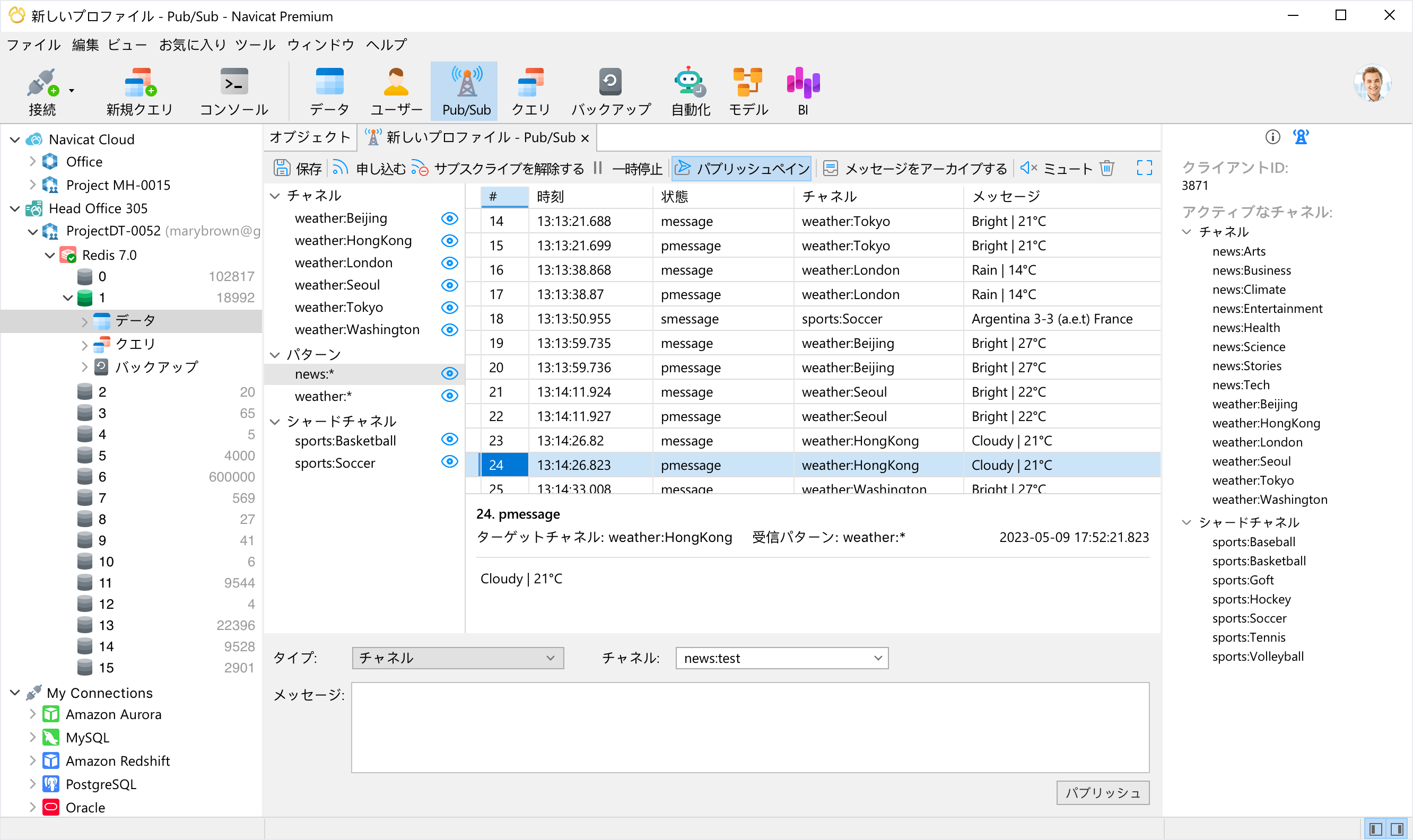Open the Pub/Sub toolbar icon
Viewport: 1413px width, 840px height.
click(x=465, y=91)
